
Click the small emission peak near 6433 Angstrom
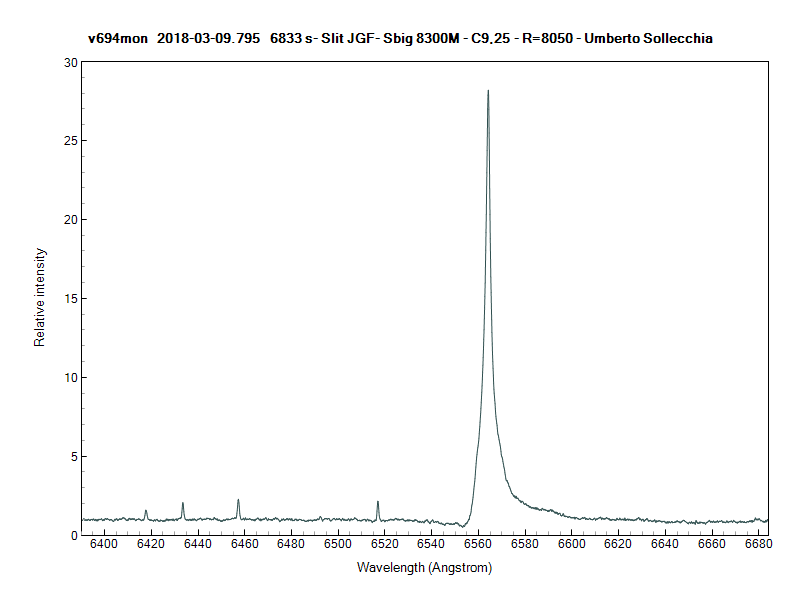183,503
